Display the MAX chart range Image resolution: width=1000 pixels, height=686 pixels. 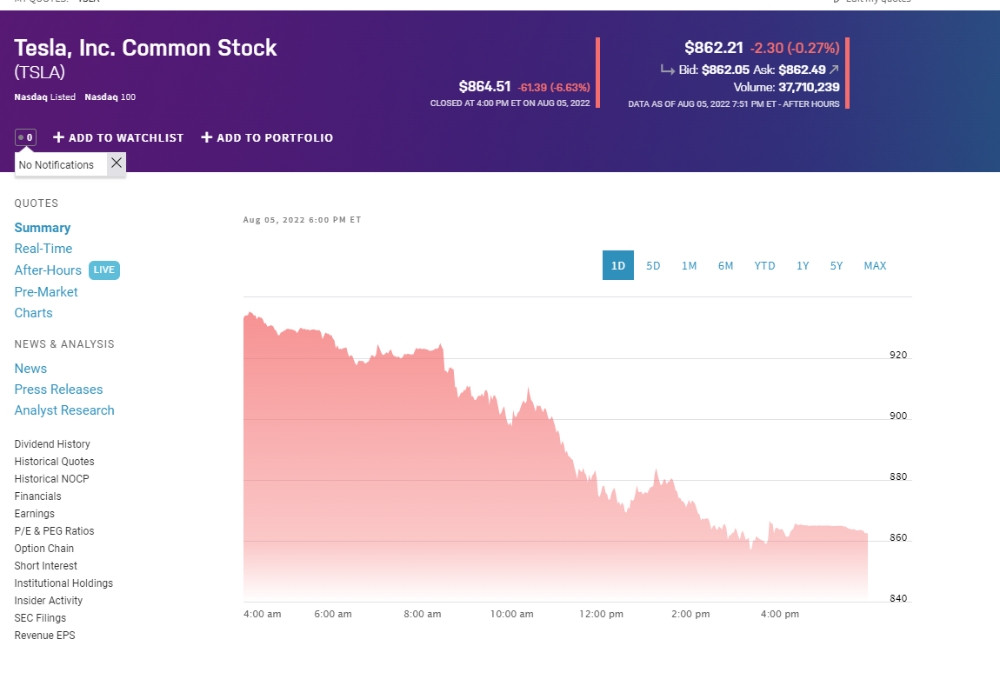click(875, 266)
